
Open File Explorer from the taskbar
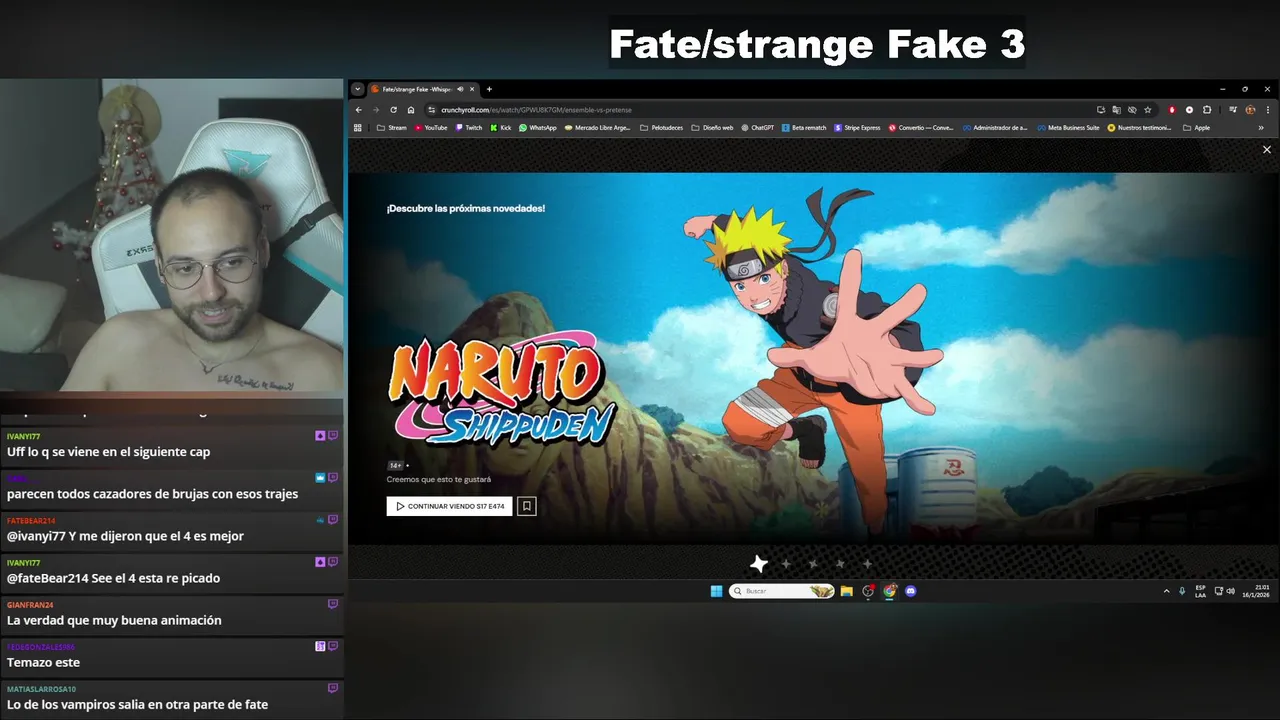pos(847,591)
